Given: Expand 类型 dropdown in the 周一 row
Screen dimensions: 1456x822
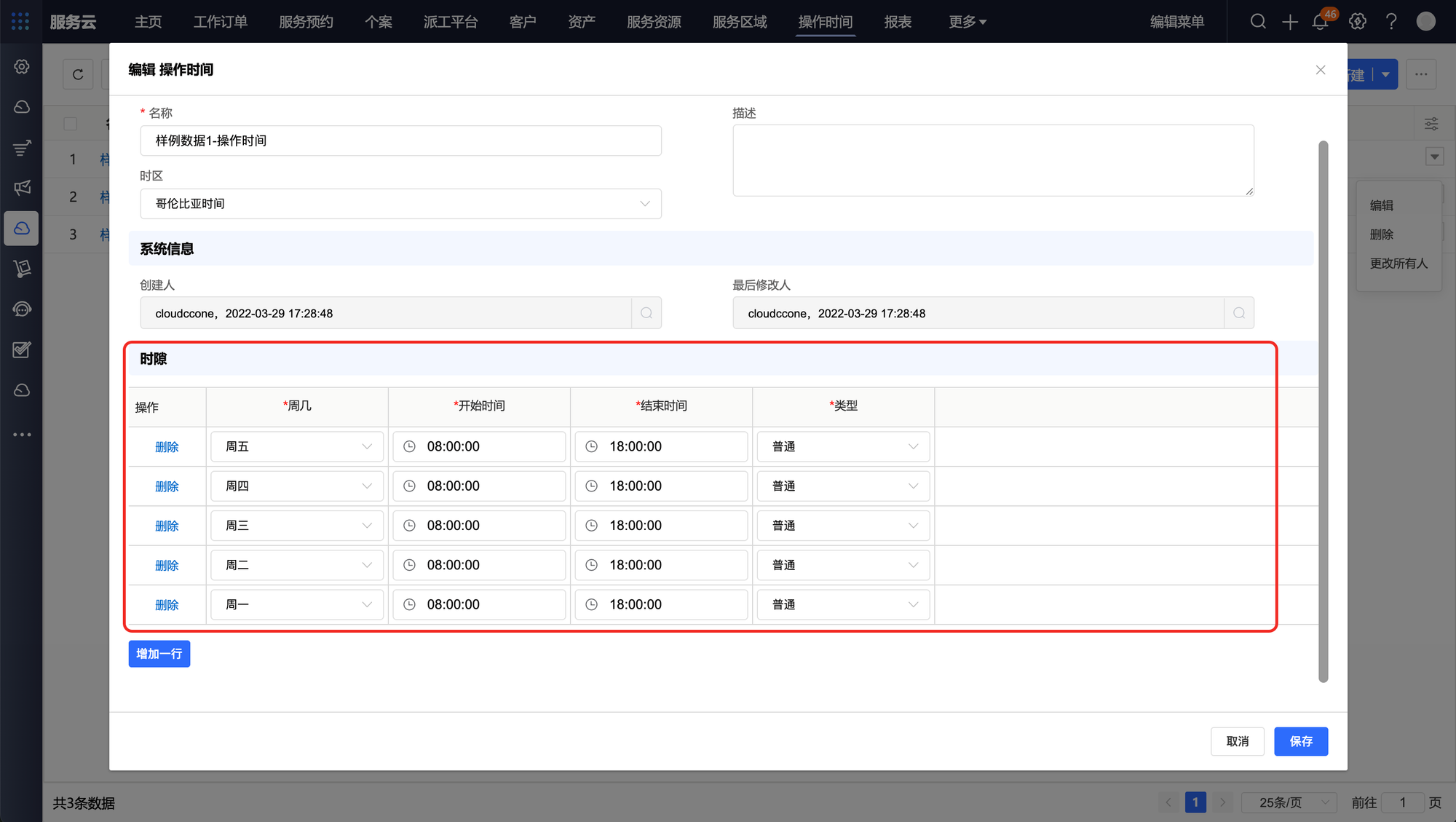Looking at the screenshot, I should [x=843, y=604].
